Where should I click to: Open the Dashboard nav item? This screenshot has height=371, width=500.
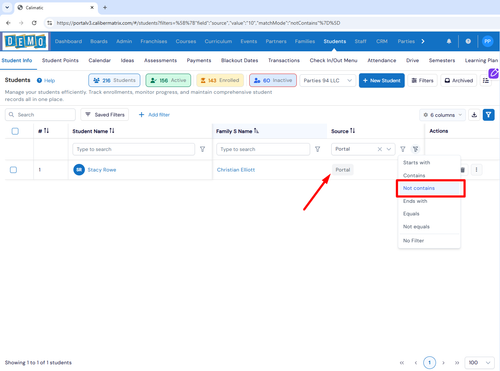[68, 41]
